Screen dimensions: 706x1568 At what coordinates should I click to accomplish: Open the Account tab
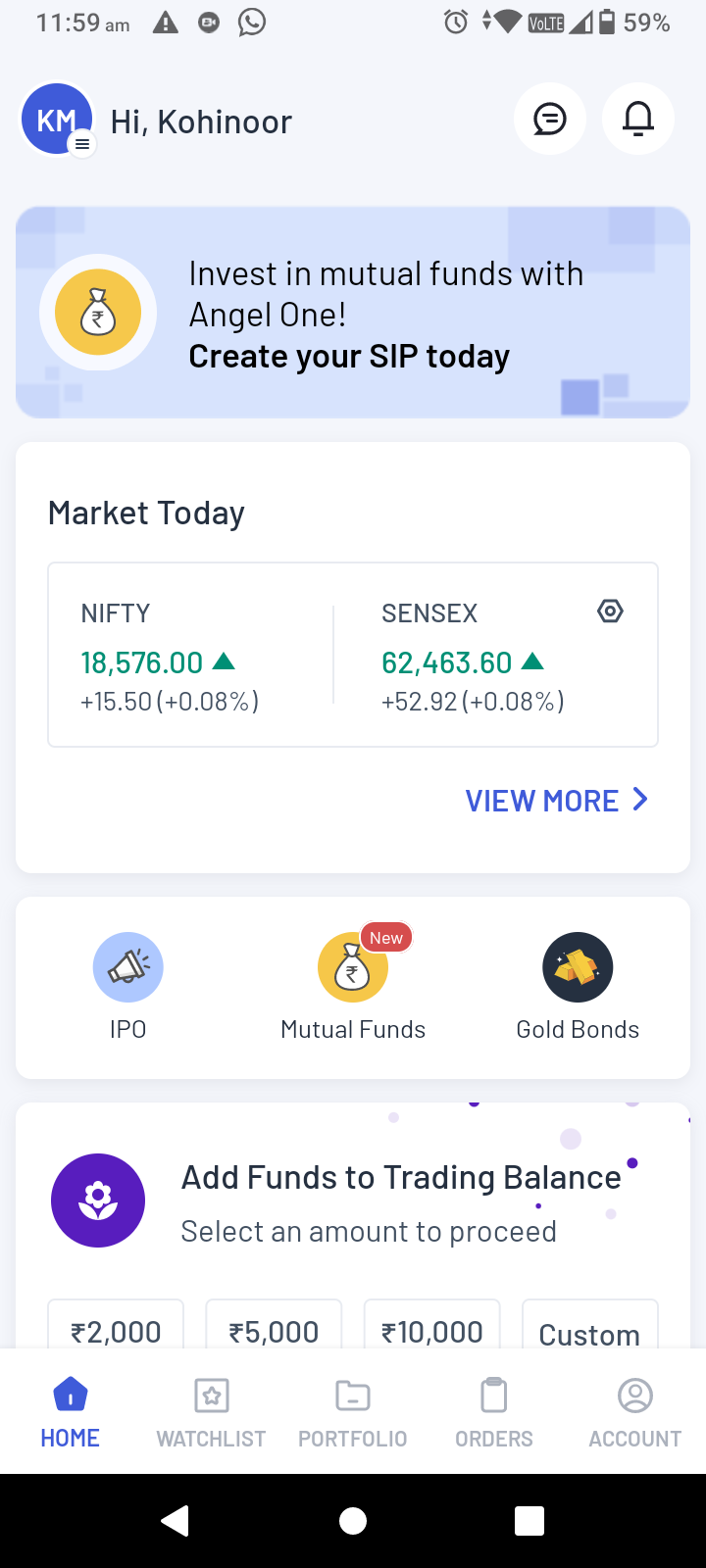[x=634, y=1411]
